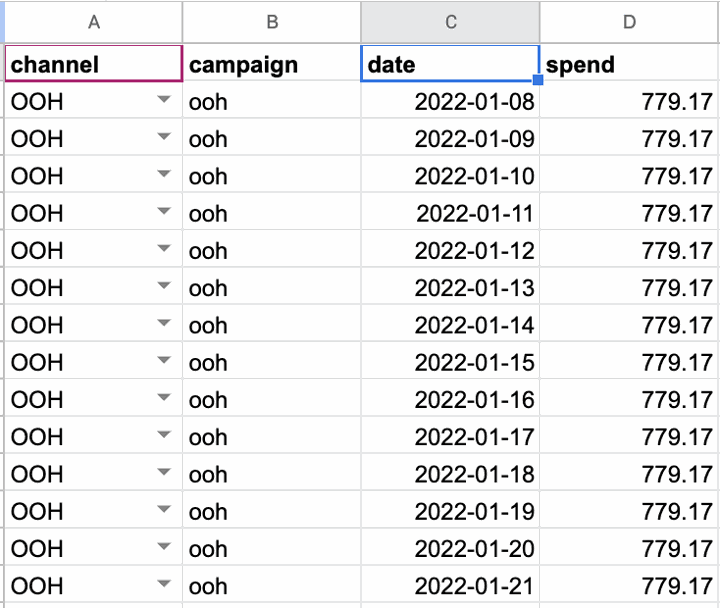This screenshot has width=720, height=608.
Task: Select column B header
Action: pyautogui.click(x=272, y=22)
